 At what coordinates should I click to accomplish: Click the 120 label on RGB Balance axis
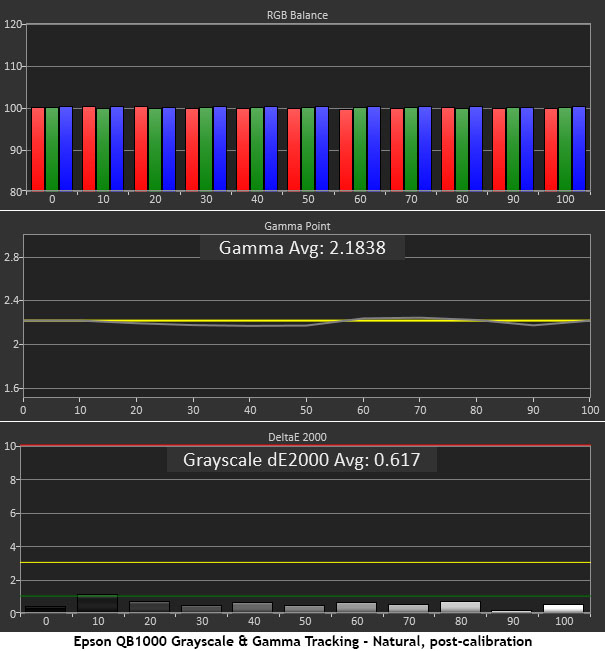tap(12, 24)
